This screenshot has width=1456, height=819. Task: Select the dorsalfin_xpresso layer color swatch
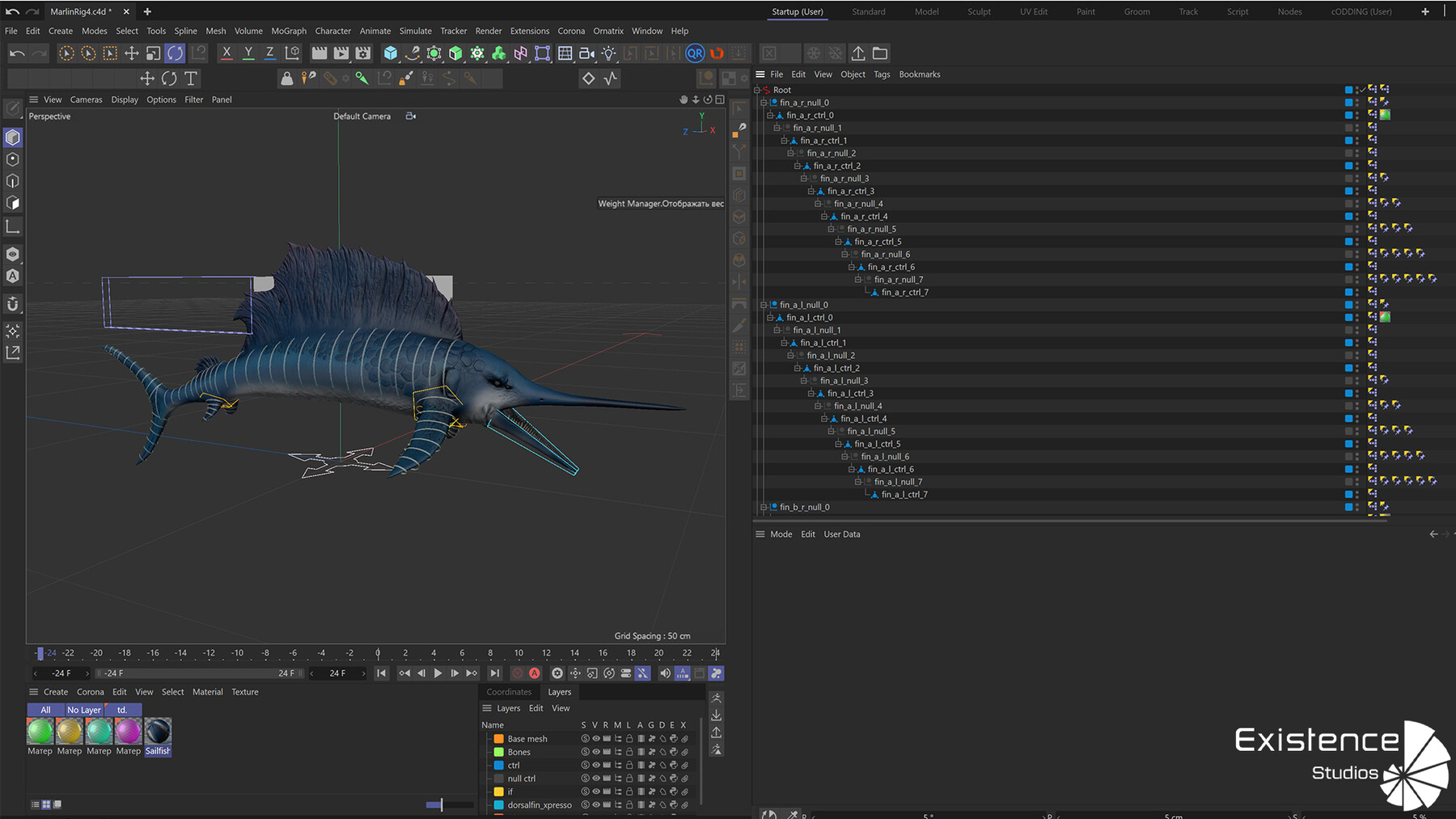(498, 804)
